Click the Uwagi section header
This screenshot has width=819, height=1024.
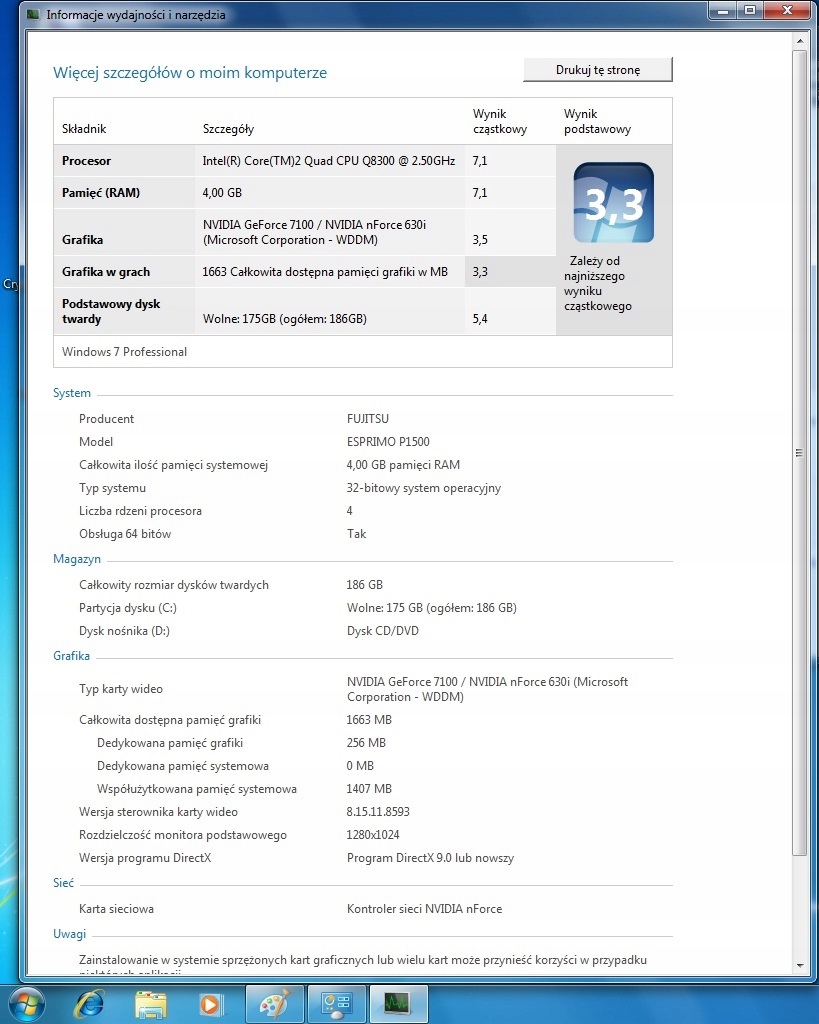69,933
